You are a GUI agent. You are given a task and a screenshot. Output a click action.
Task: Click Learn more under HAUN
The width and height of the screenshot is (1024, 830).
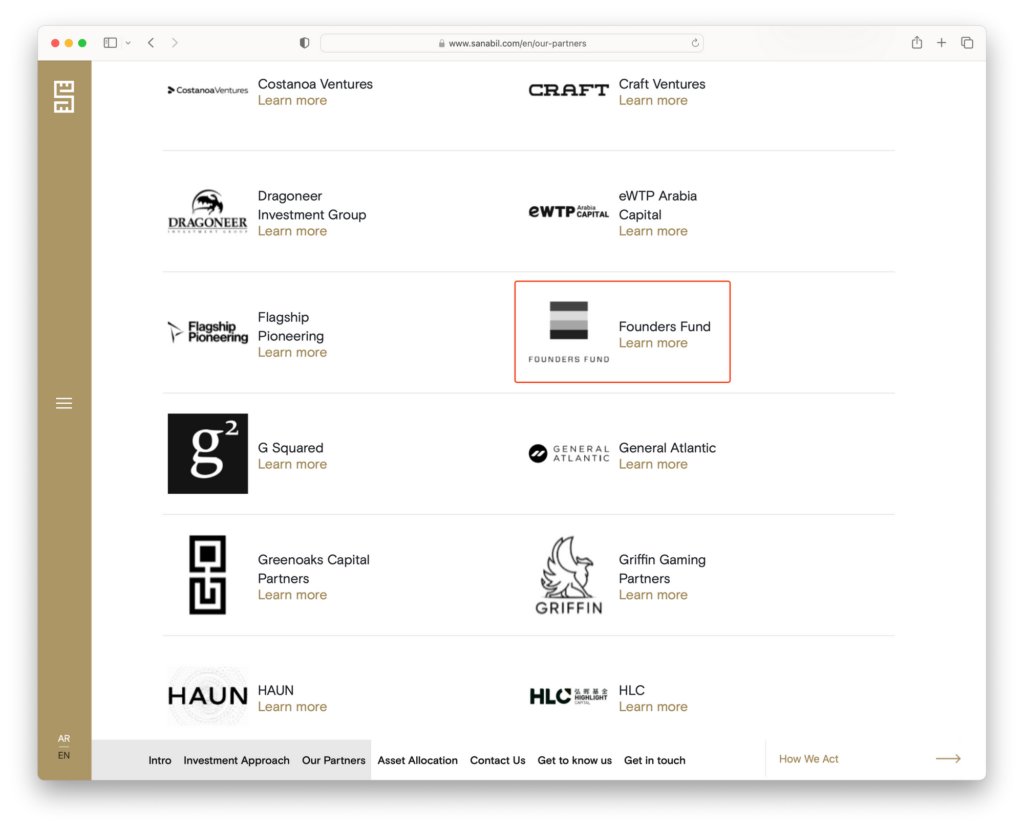(x=292, y=706)
